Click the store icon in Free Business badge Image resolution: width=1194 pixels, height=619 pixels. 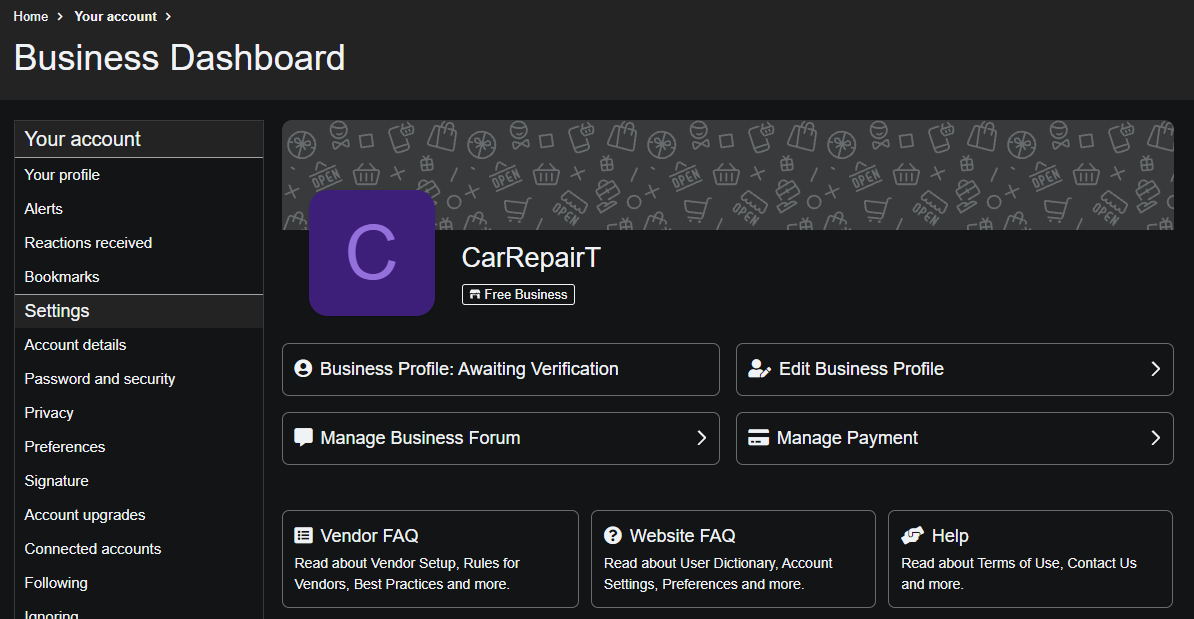(x=473, y=295)
